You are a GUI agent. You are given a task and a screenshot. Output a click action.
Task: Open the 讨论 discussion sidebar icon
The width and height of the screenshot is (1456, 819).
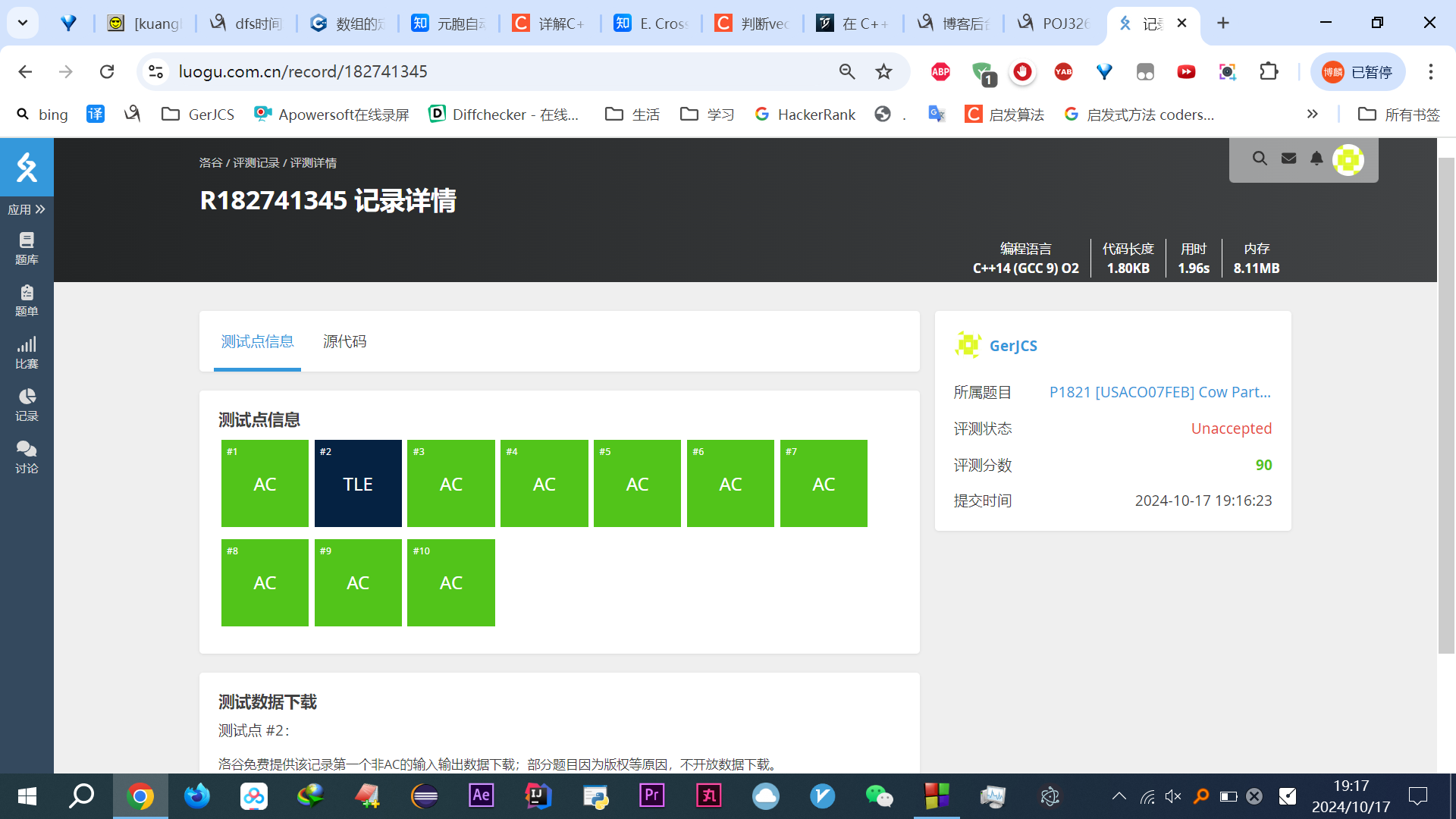[x=27, y=457]
